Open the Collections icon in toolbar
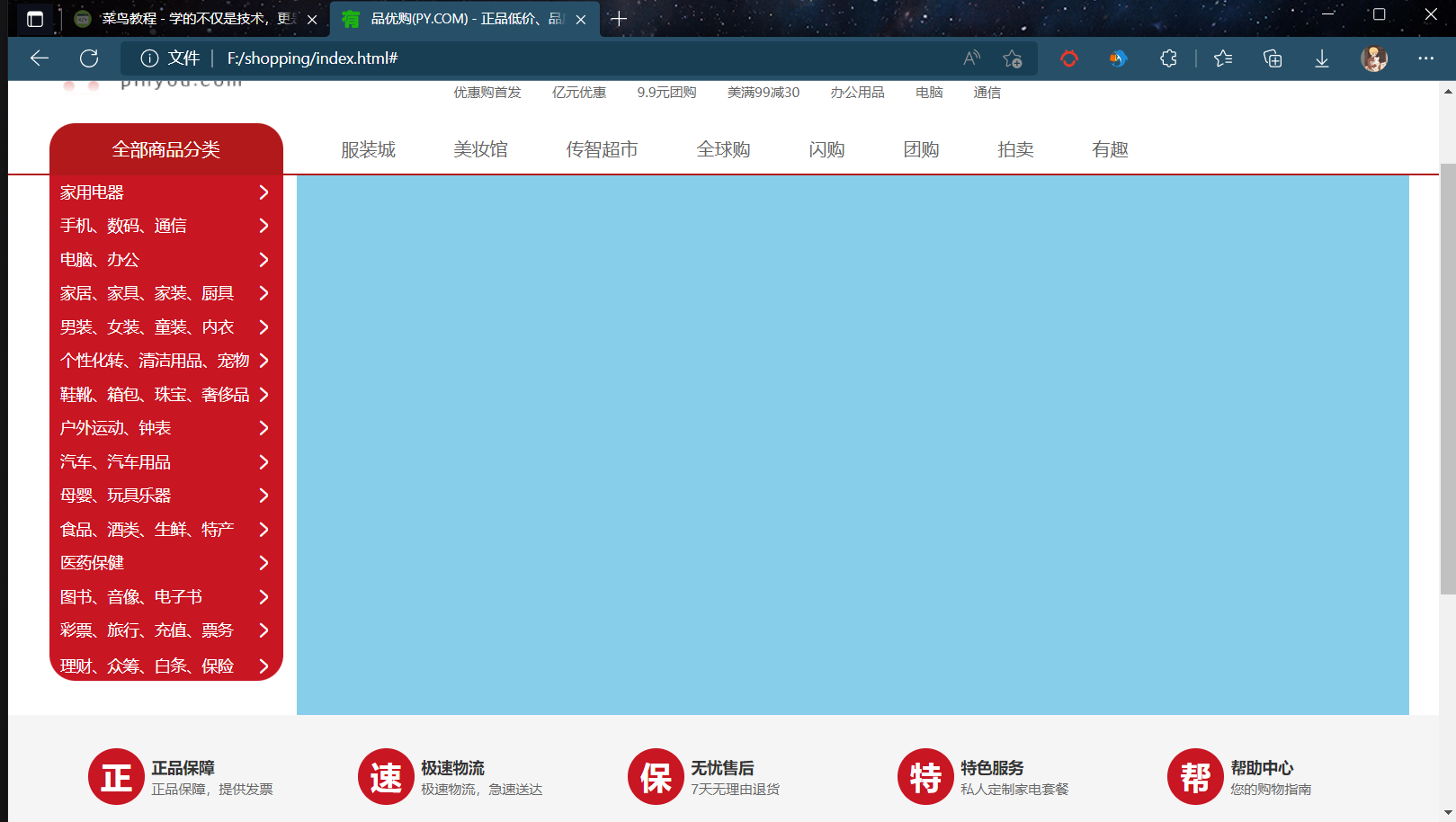1456x822 pixels. 1273,58
